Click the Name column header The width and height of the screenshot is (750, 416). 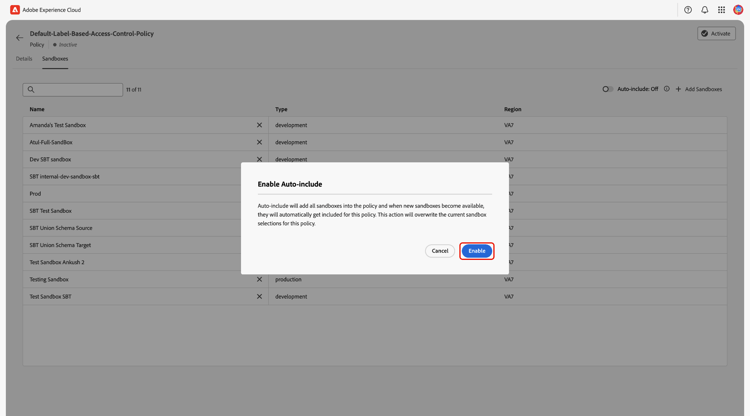pos(37,109)
